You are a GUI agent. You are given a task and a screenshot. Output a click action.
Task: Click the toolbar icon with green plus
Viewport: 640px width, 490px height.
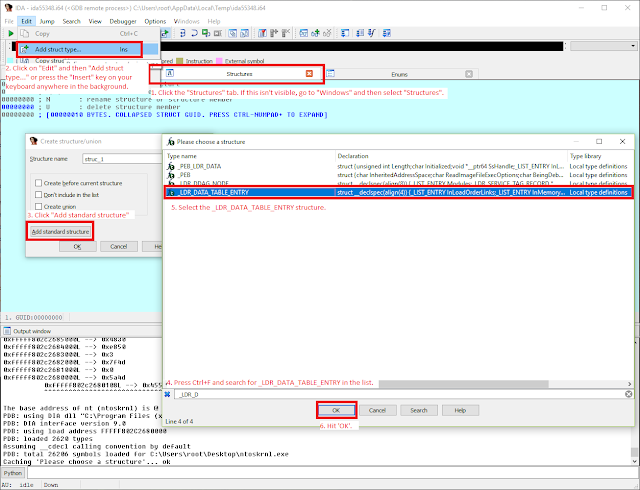[x=315, y=33]
